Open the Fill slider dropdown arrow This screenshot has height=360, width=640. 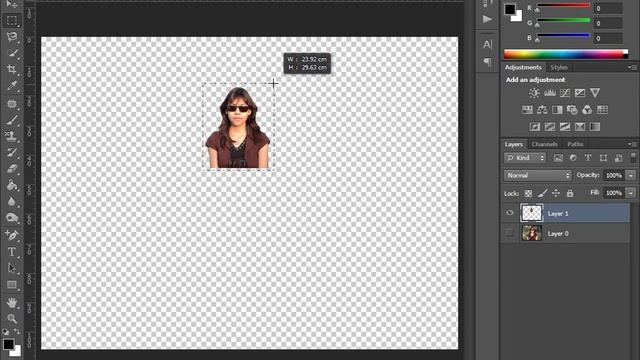pyautogui.click(x=631, y=193)
